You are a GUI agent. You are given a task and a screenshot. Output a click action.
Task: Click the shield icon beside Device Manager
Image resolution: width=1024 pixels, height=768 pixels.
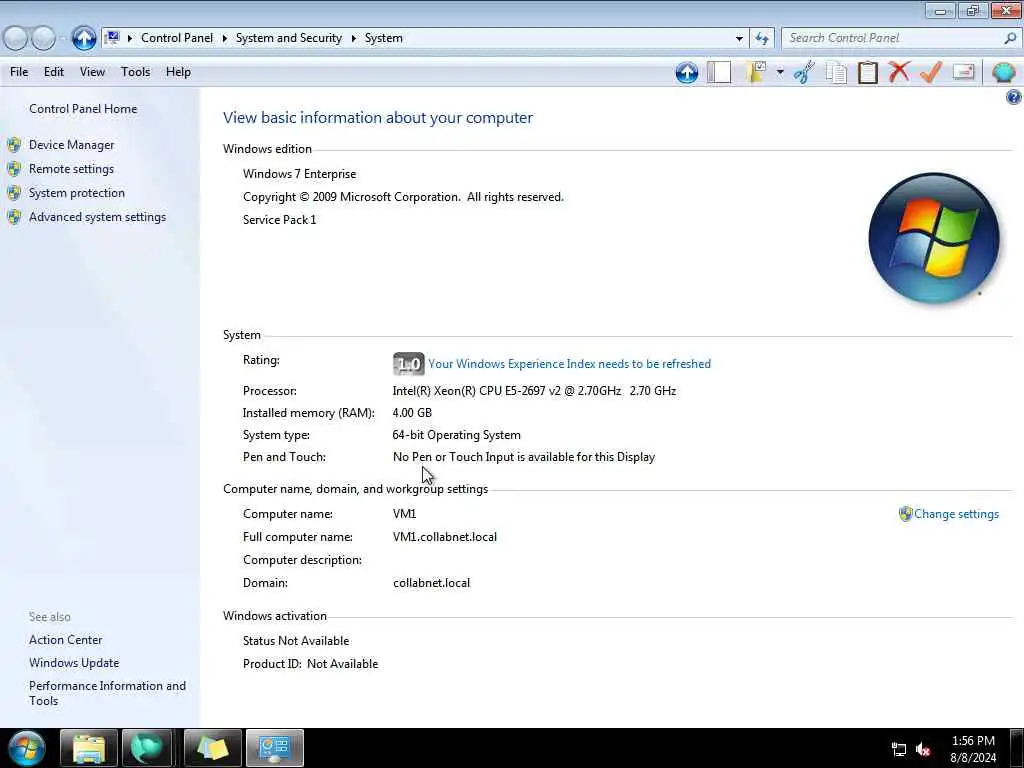(x=14, y=145)
